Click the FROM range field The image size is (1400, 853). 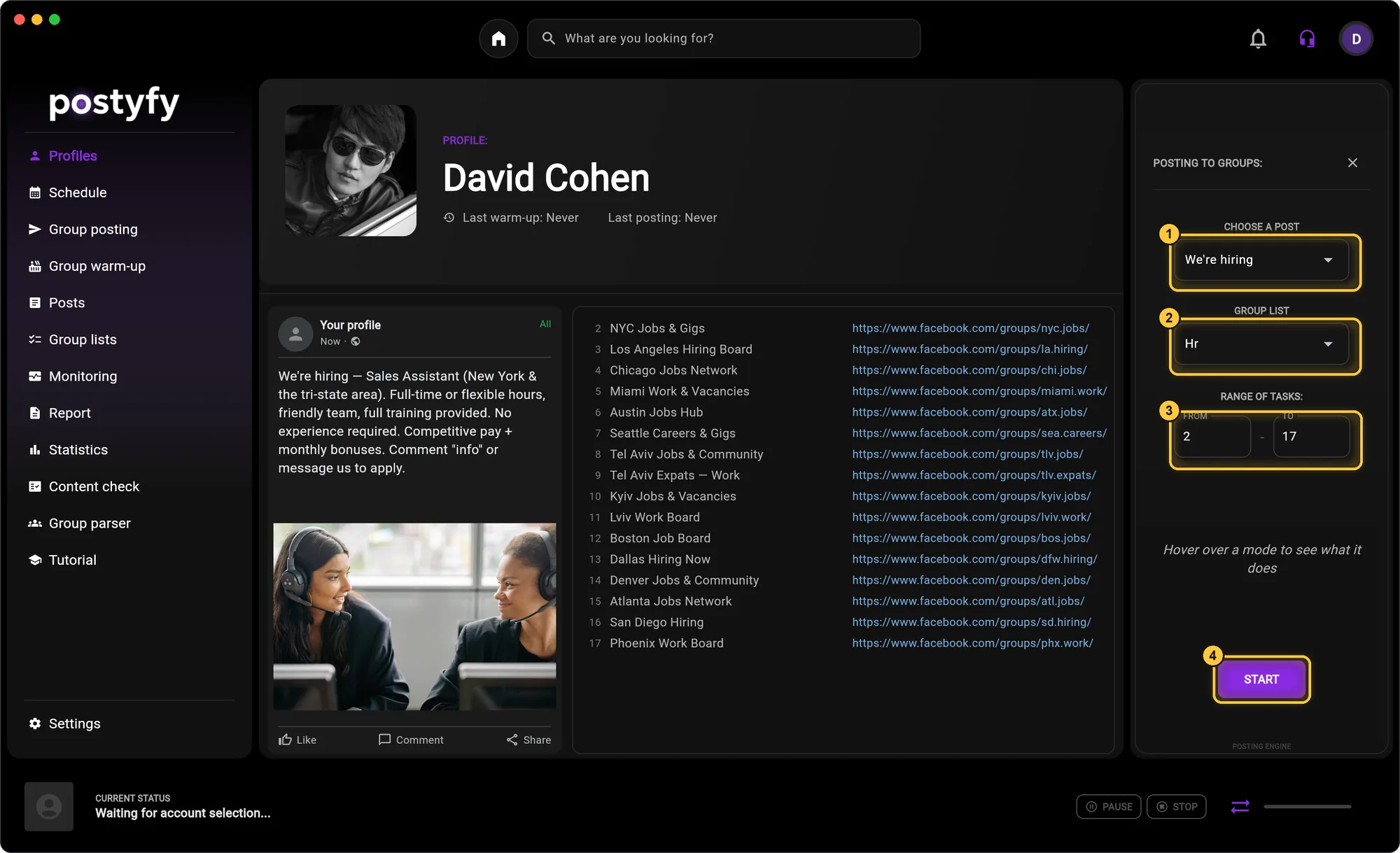1213,436
